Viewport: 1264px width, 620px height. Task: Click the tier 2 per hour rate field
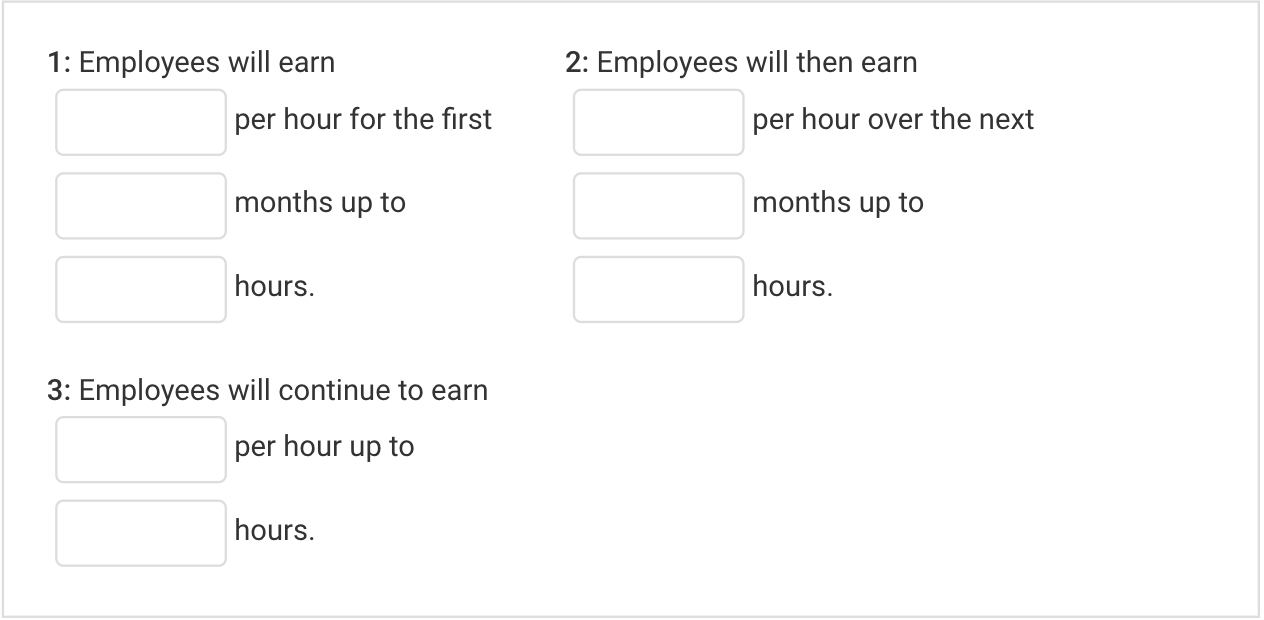[658, 122]
